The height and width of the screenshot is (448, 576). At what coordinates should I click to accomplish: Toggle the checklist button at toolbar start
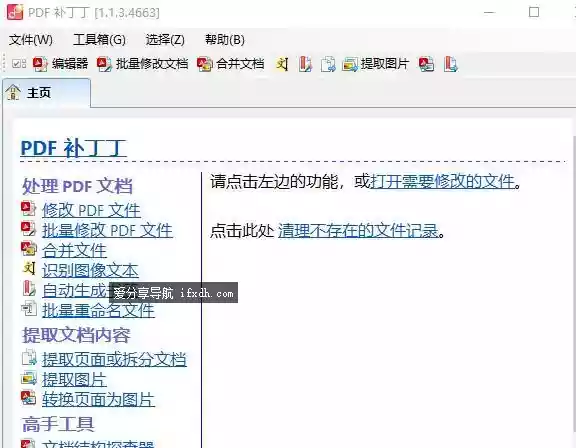(19, 64)
